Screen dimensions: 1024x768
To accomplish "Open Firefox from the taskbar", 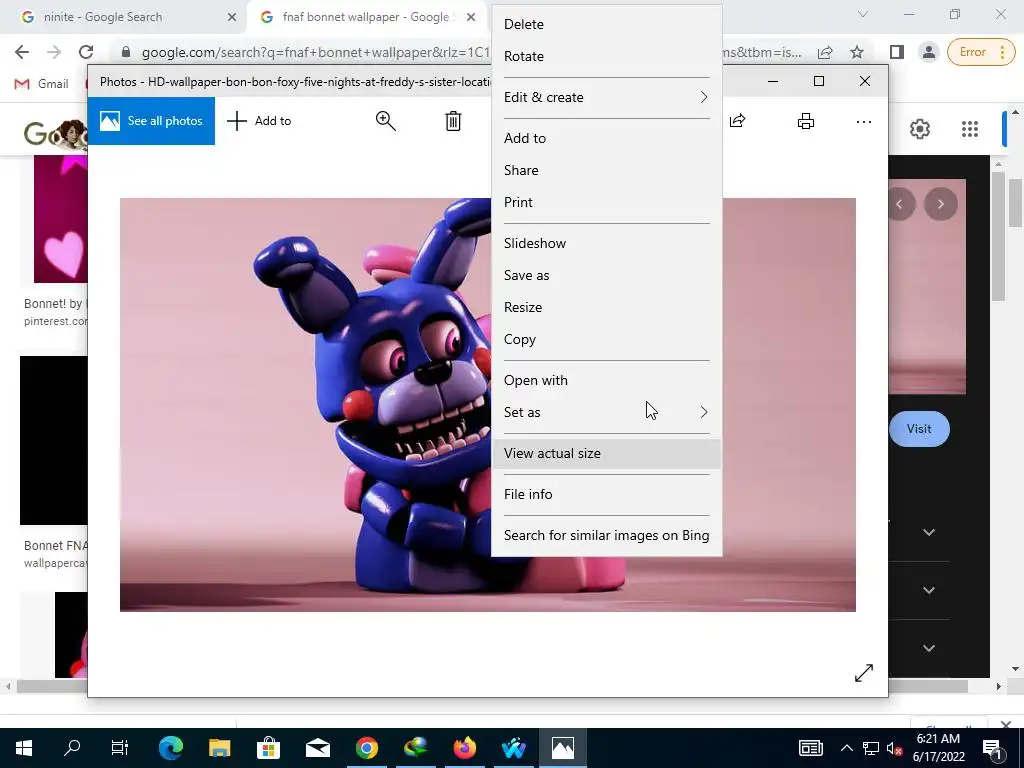I will (x=464, y=748).
